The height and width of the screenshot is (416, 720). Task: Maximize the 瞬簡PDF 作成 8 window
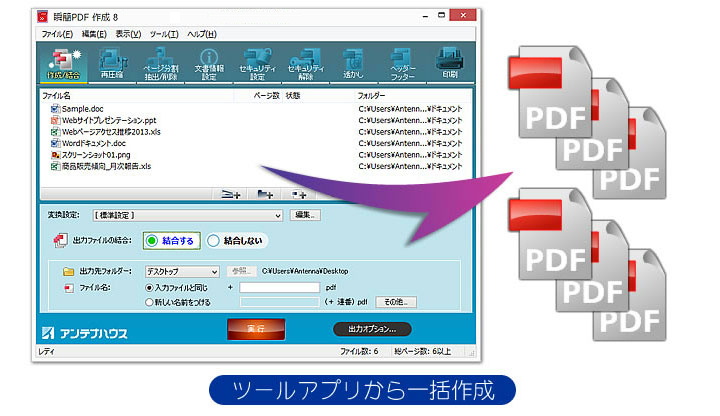(x=441, y=15)
